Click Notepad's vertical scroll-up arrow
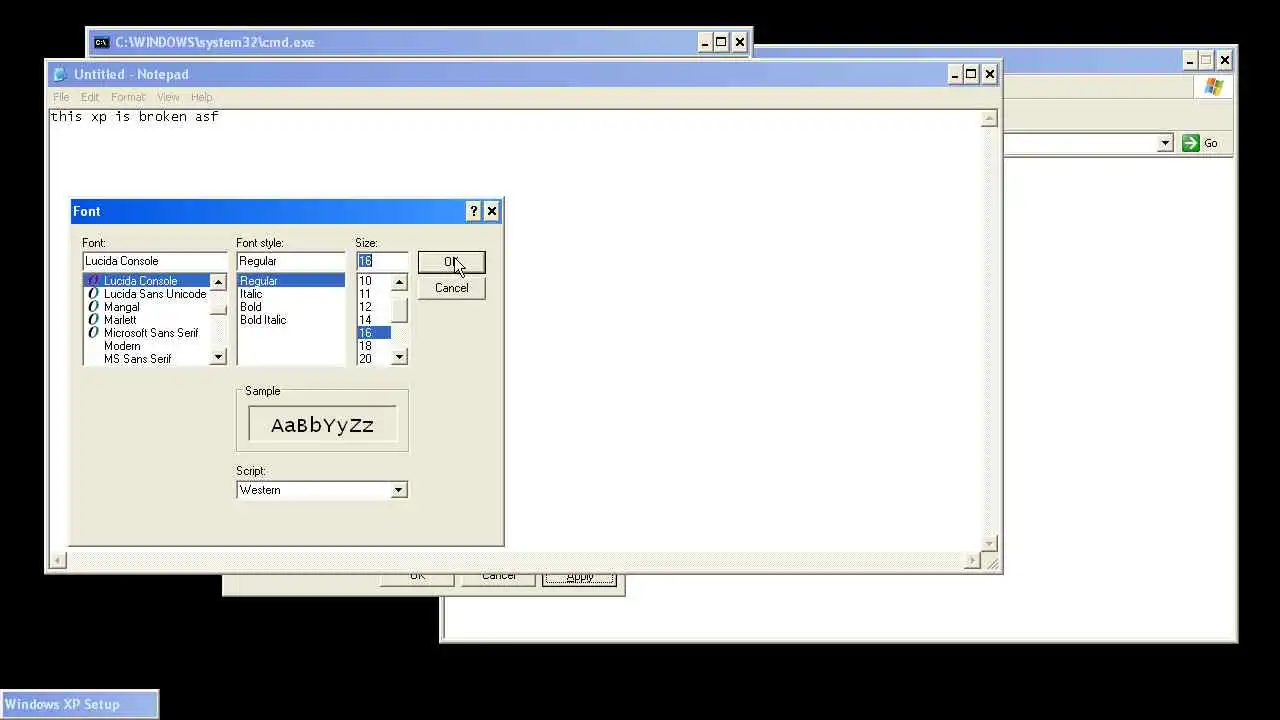Viewport: 1280px width, 720px height. click(x=989, y=118)
